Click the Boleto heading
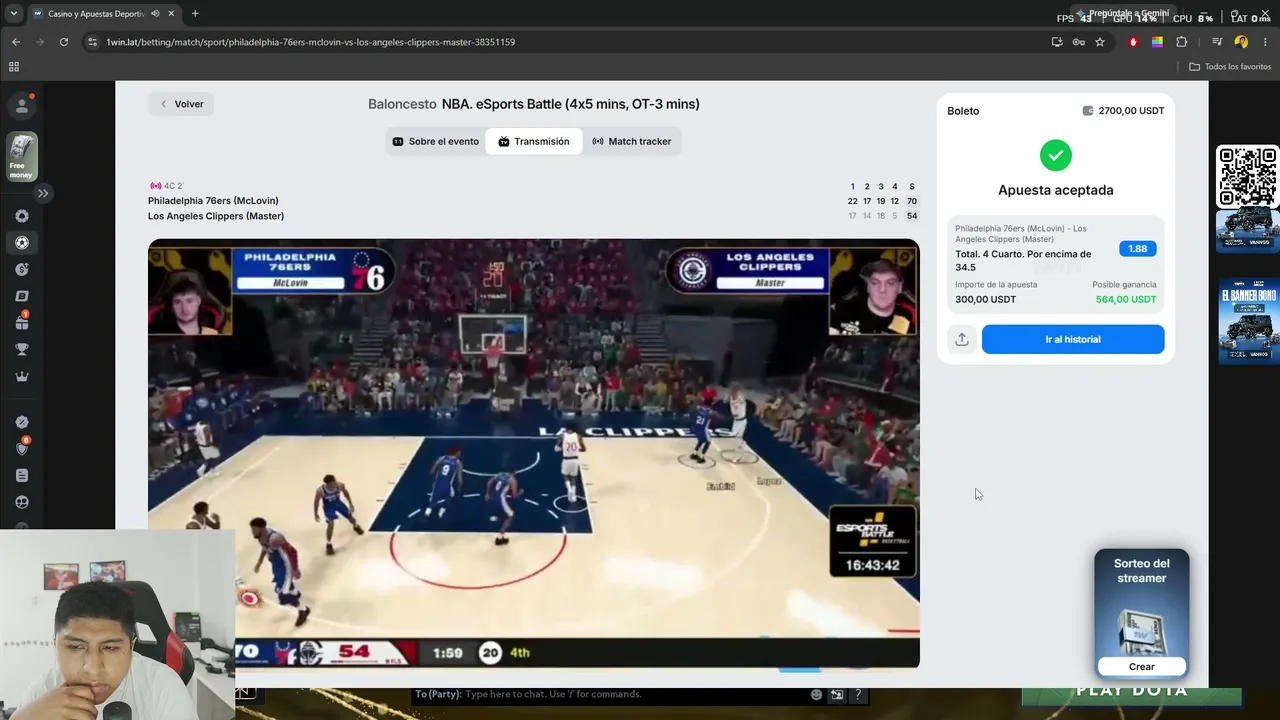Image resolution: width=1280 pixels, height=720 pixels. coord(963,111)
